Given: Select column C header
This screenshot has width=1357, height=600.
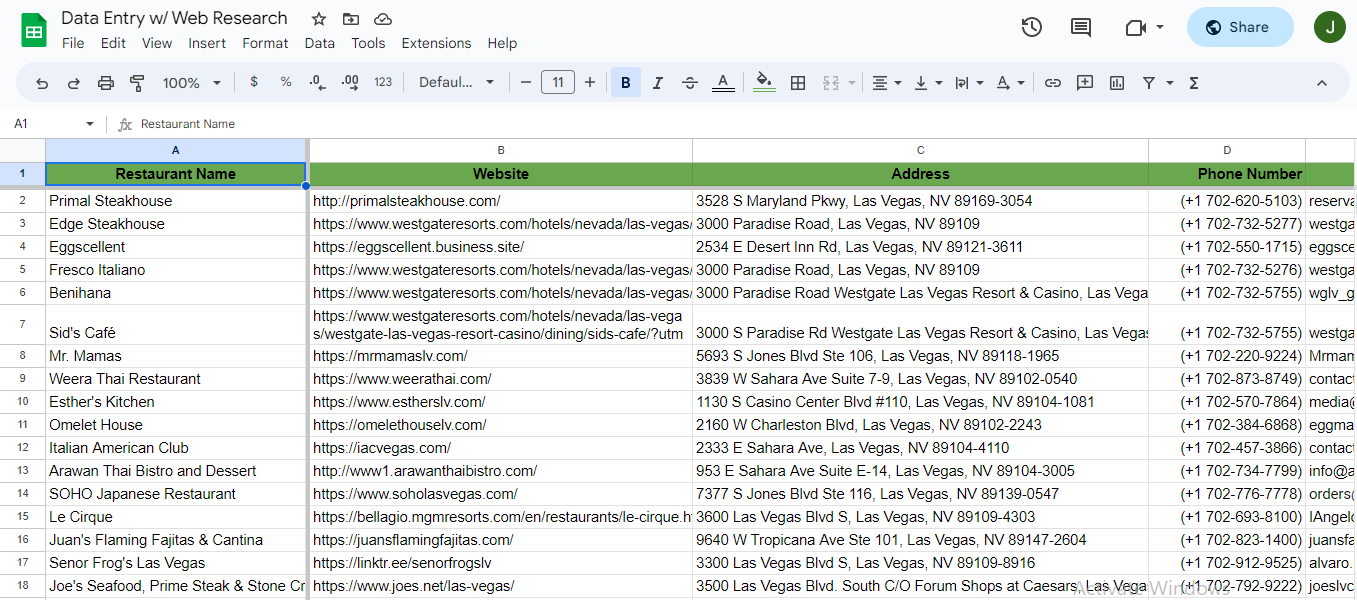Looking at the screenshot, I should tap(920, 150).
